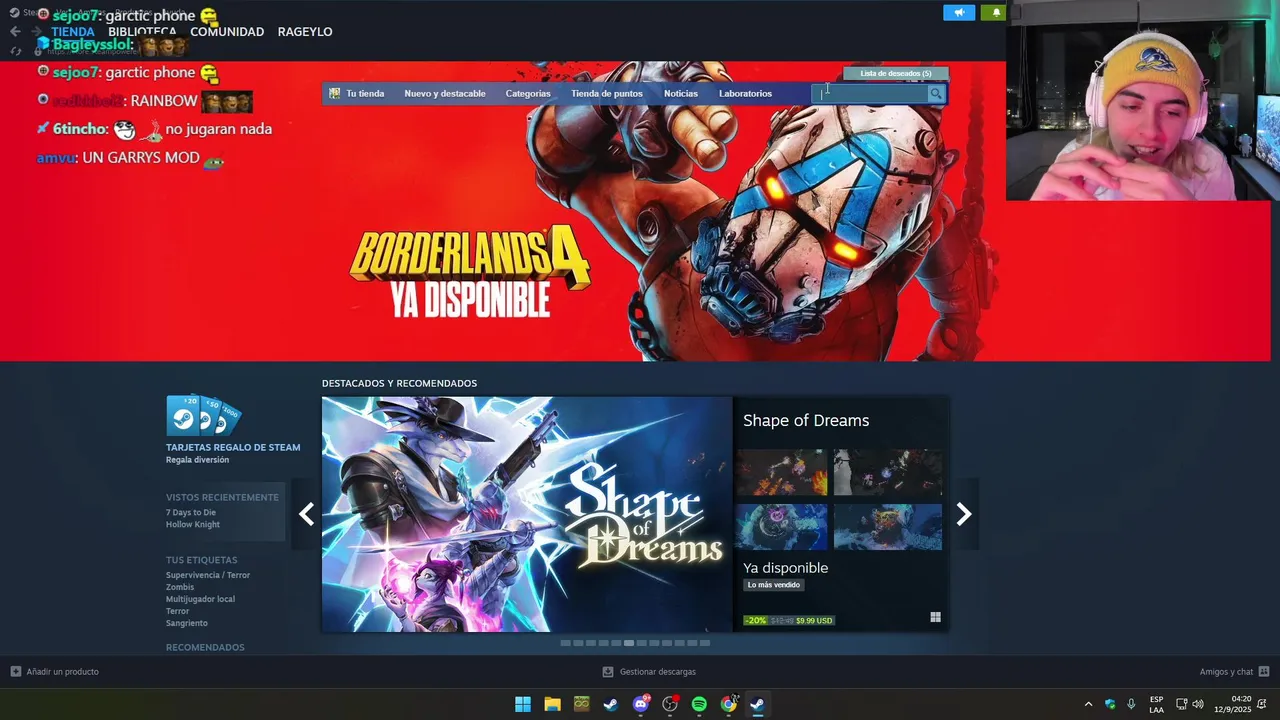Open the ESP LAA language indicator
Viewport: 1280px width, 720px height.
pos(1156,704)
